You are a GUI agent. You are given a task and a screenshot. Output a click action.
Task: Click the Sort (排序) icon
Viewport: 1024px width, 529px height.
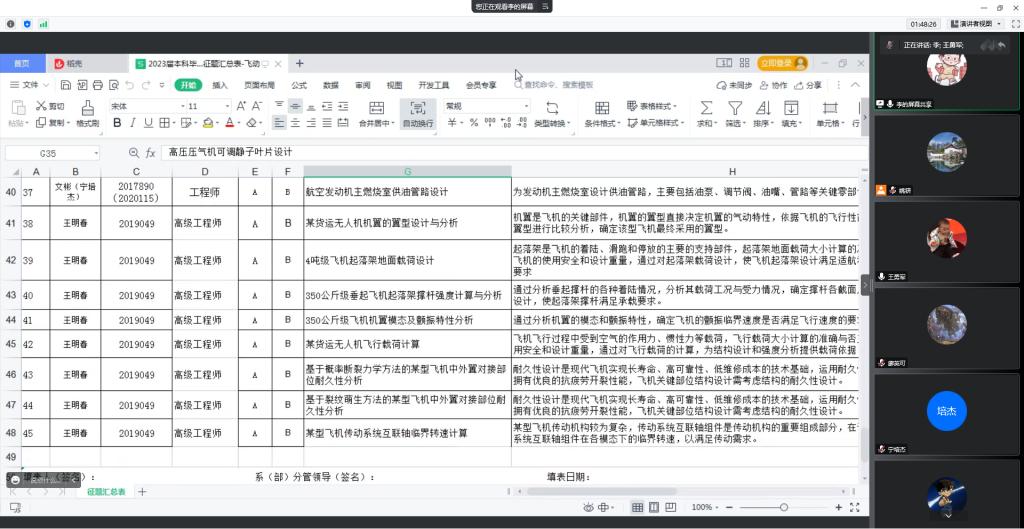pyautogui.click(x=763, y=108)
